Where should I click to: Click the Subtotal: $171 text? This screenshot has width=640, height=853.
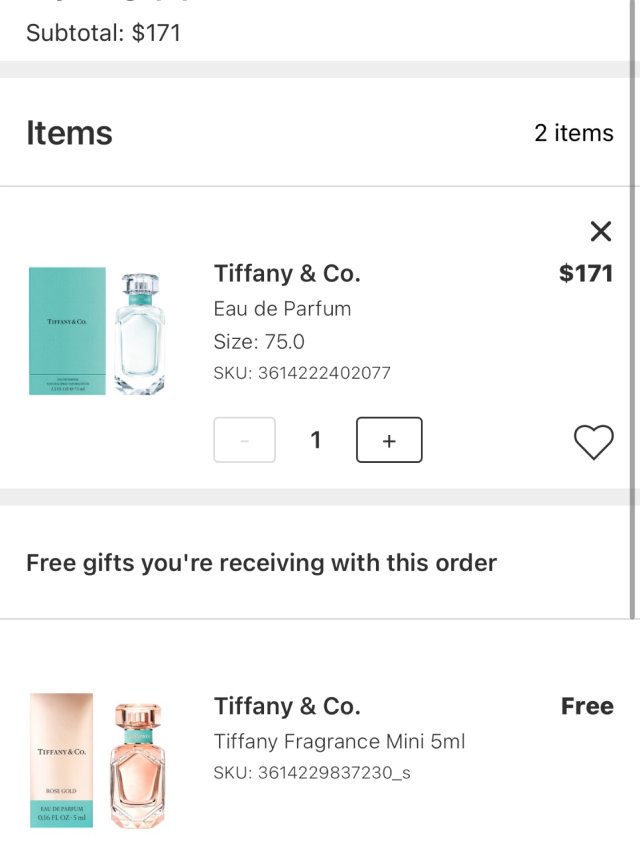[103, 32]
